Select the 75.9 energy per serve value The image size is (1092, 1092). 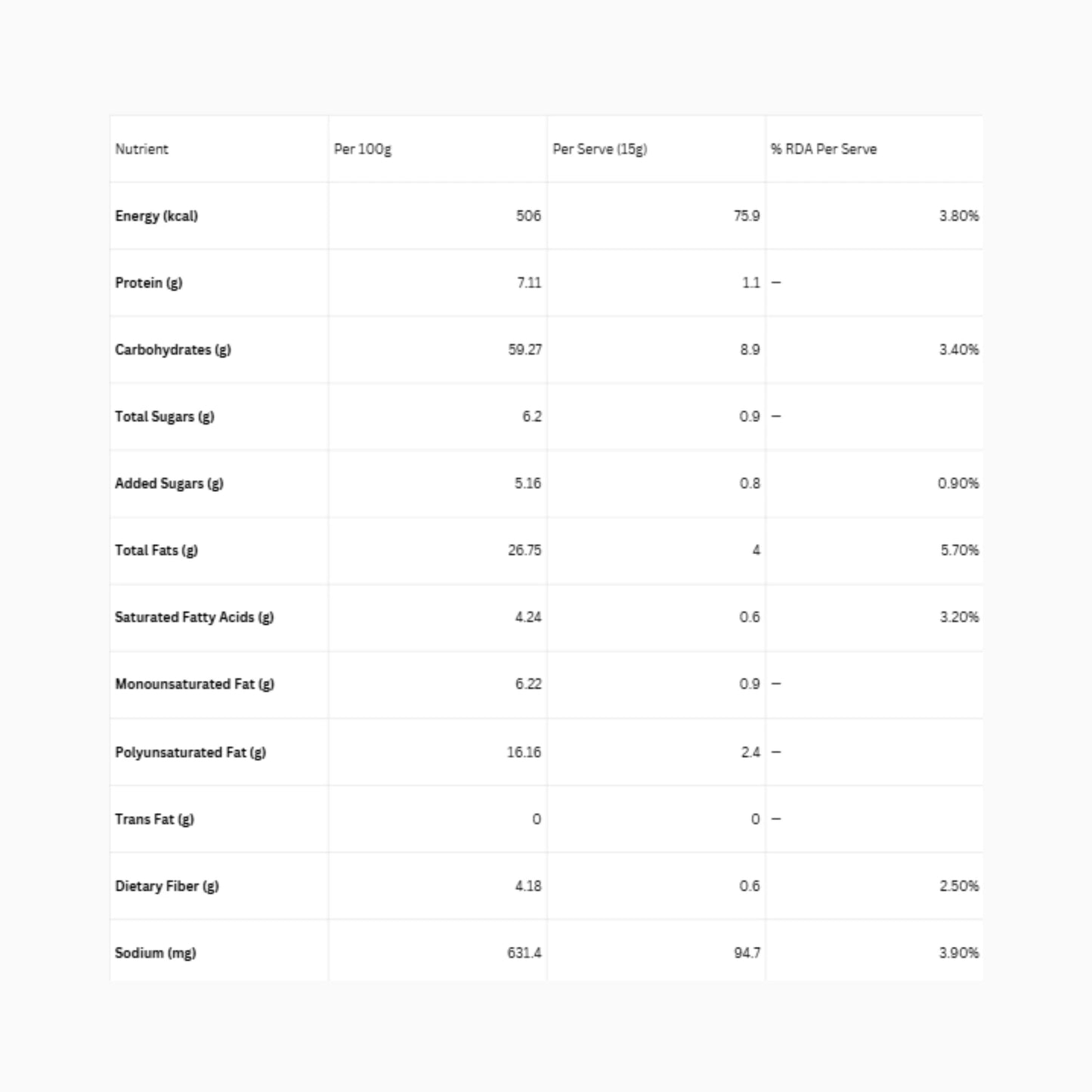(747, 216)
